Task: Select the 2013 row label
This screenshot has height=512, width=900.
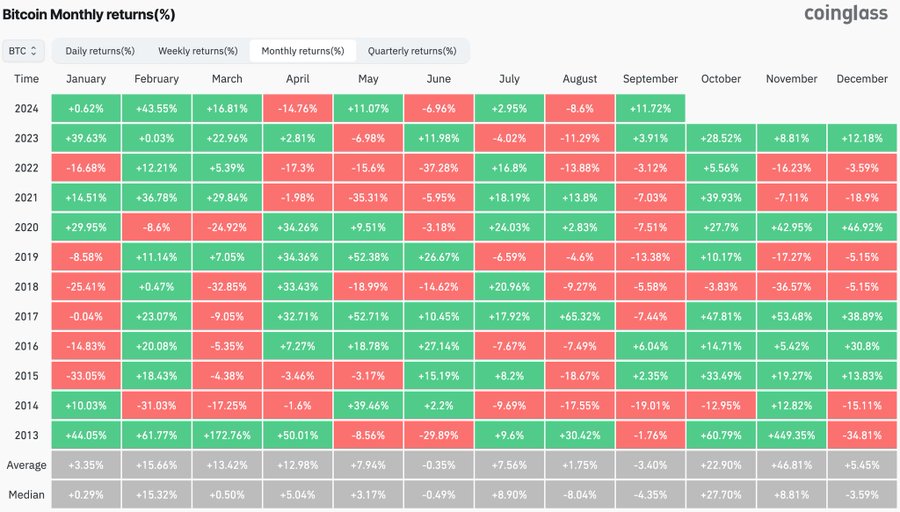Action: coord(27,436)
